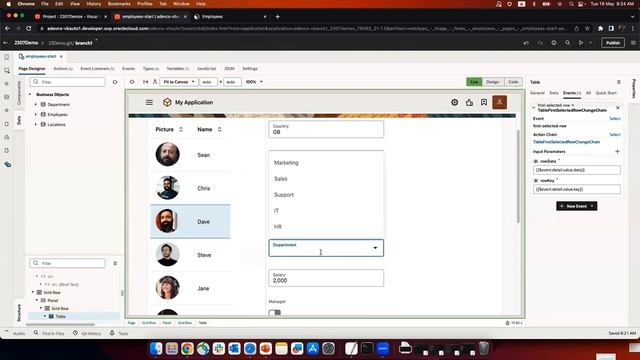Expand the Department business object
The width and height of the screenshot is (640, 360).
click(x=36, y=104)
